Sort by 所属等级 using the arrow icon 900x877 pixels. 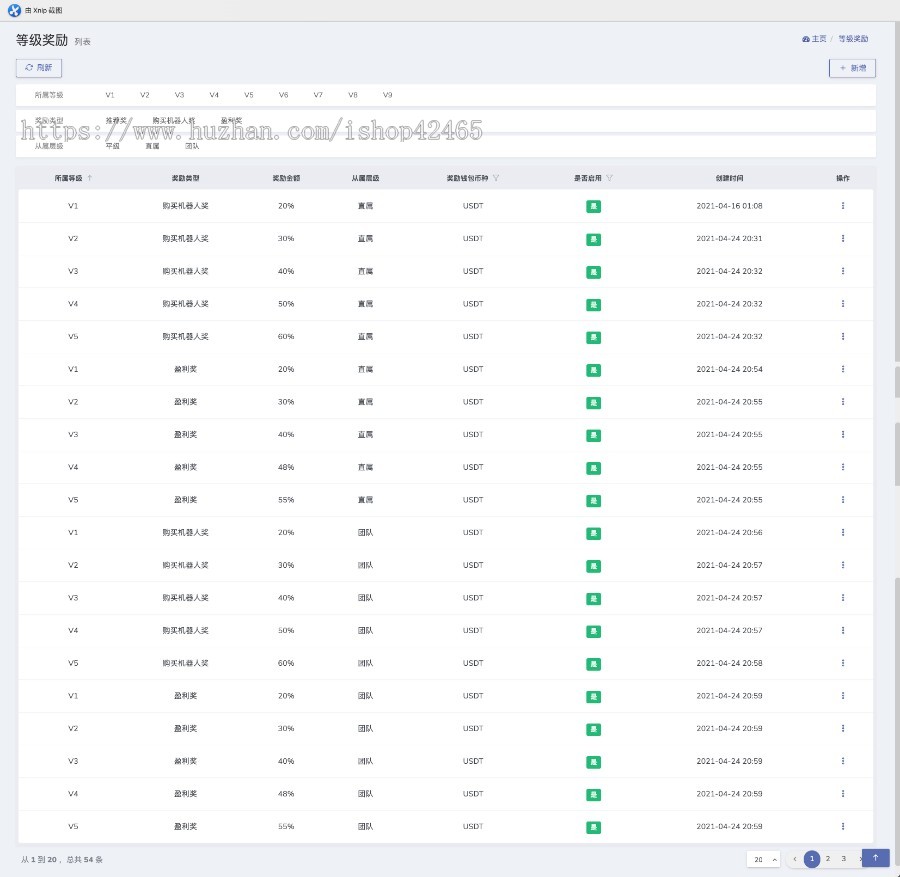click(90, 178)
